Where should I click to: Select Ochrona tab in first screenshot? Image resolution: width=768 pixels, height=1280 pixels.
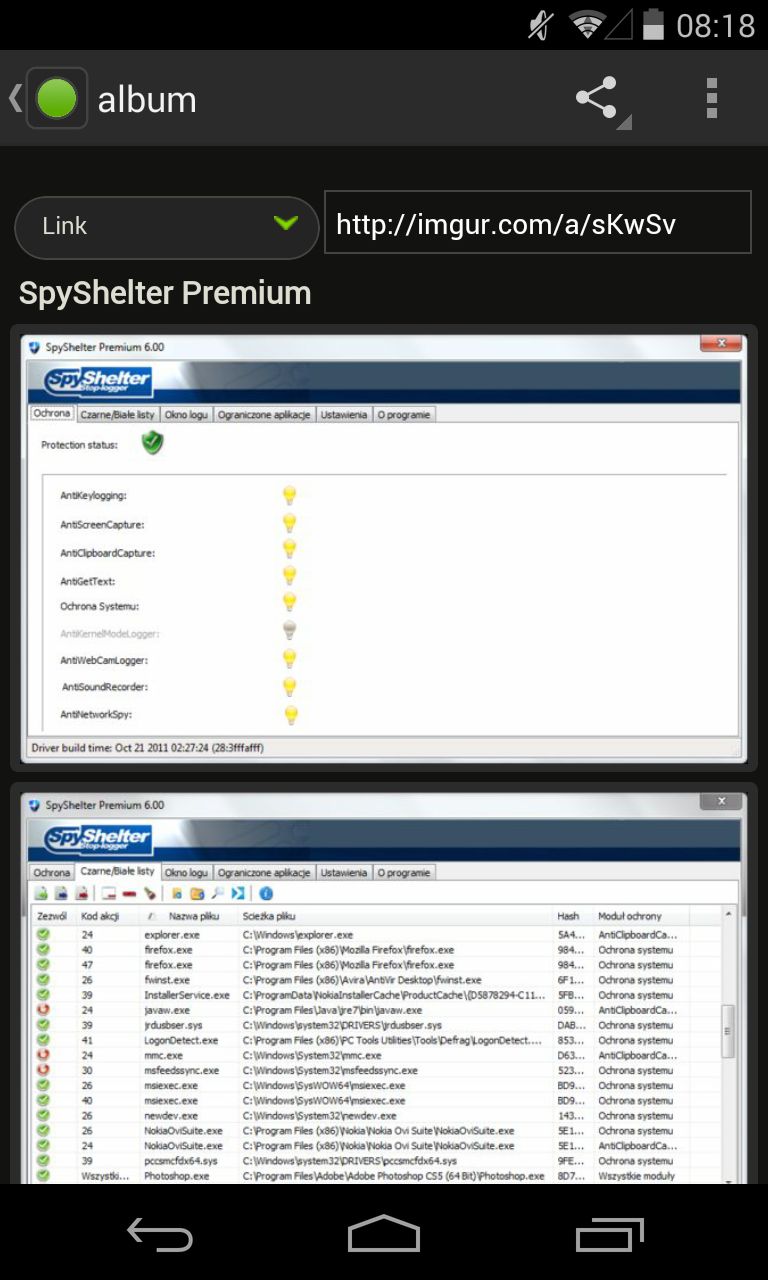51,413
